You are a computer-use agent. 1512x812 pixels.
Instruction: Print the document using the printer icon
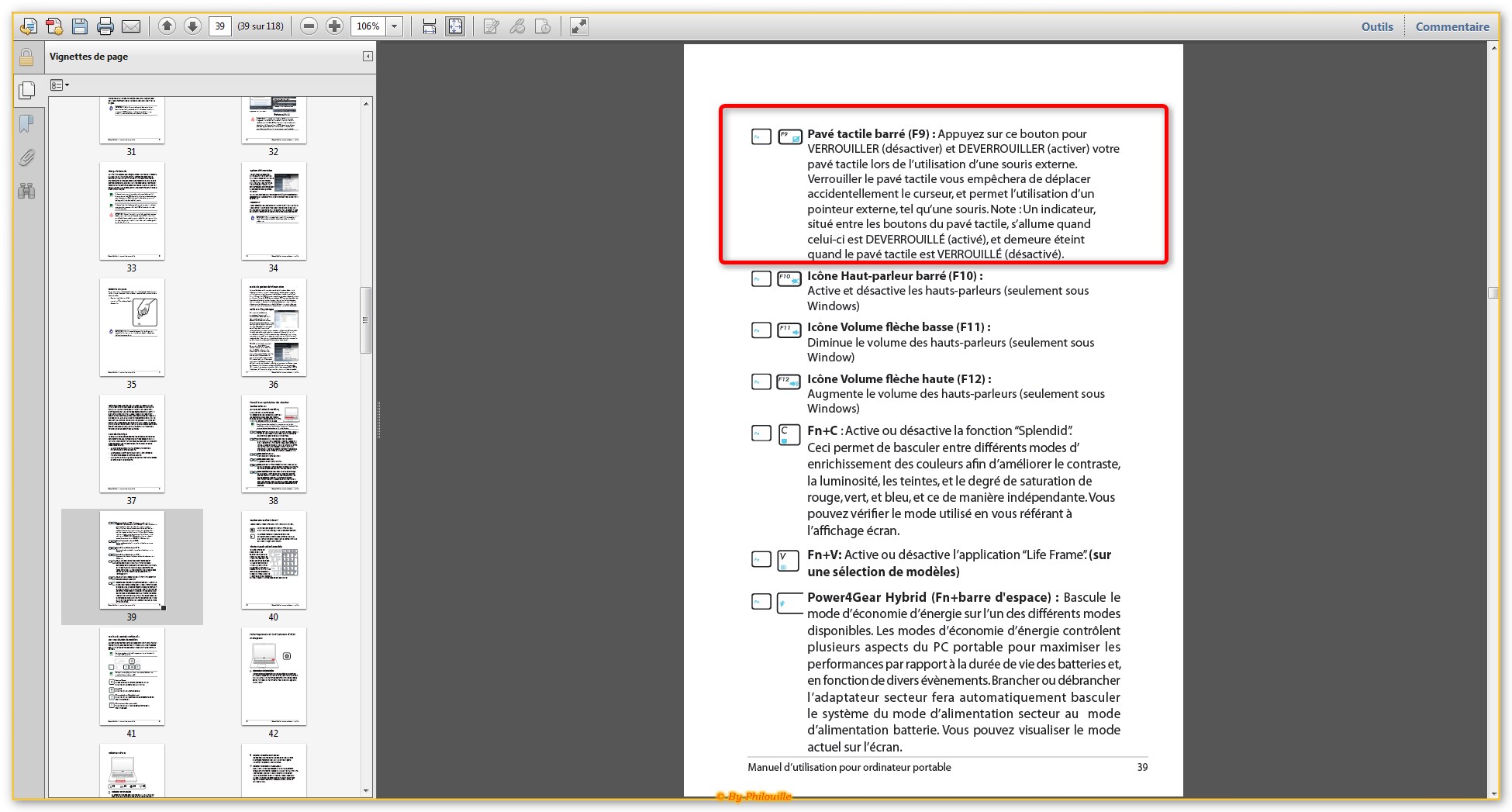click(105, 26)
